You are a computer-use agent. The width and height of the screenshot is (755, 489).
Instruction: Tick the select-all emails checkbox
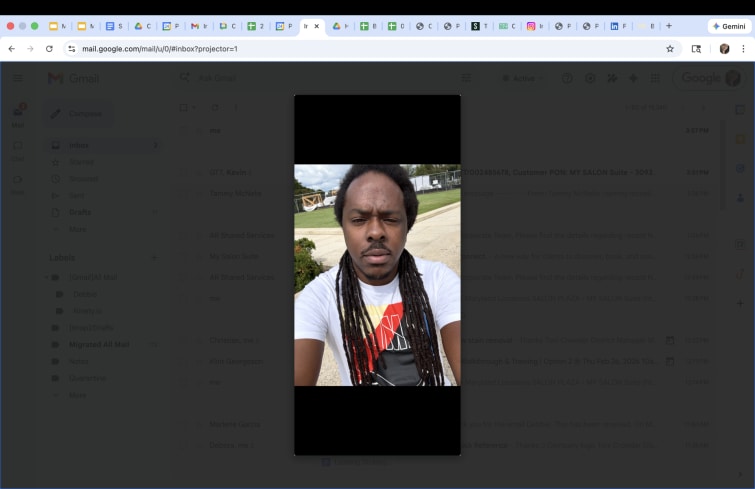[183, 108]
